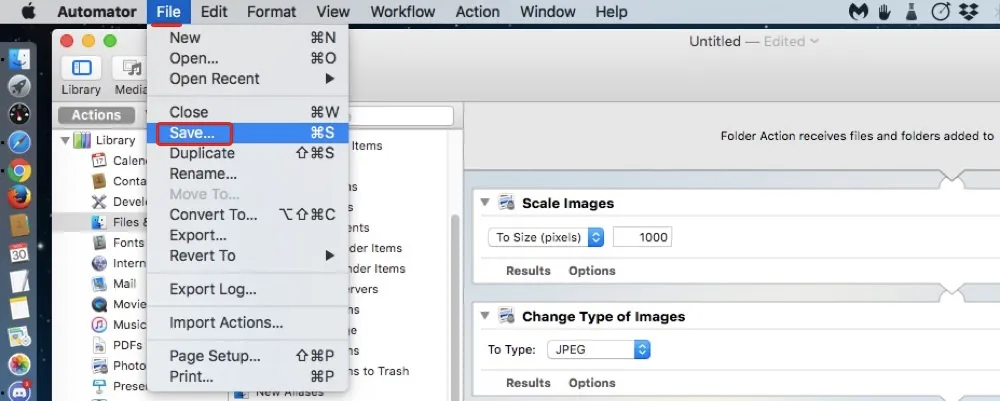Collapse the Scale Images action triangle

pos(485,202)
